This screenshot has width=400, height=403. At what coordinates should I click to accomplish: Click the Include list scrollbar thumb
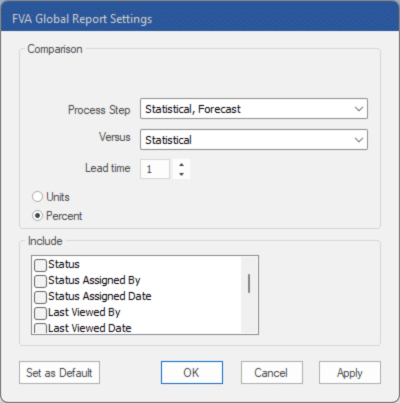tap(249, 283)
